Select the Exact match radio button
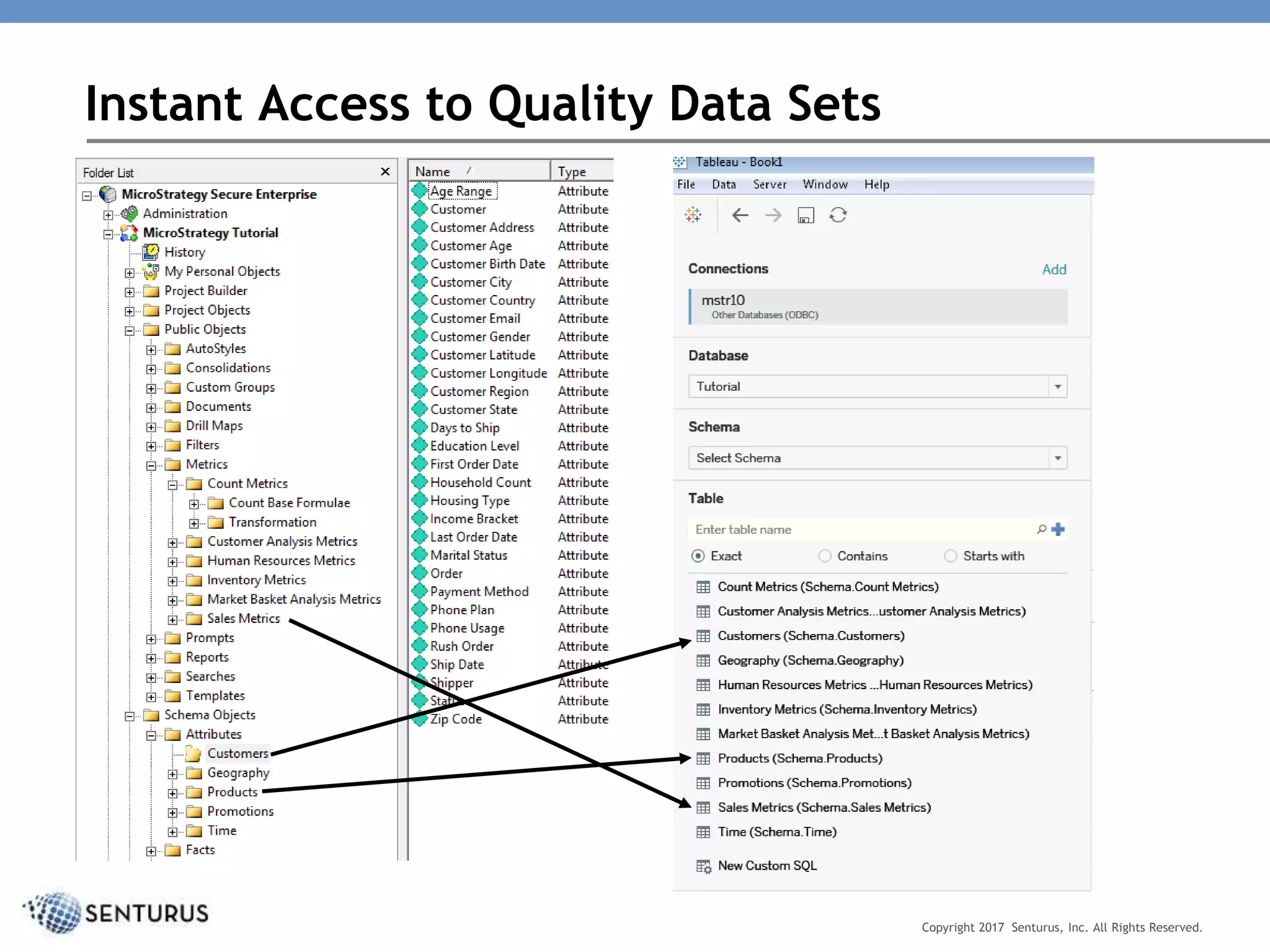The width and height of the screenshot is (1270, 952). coord(698,556)
